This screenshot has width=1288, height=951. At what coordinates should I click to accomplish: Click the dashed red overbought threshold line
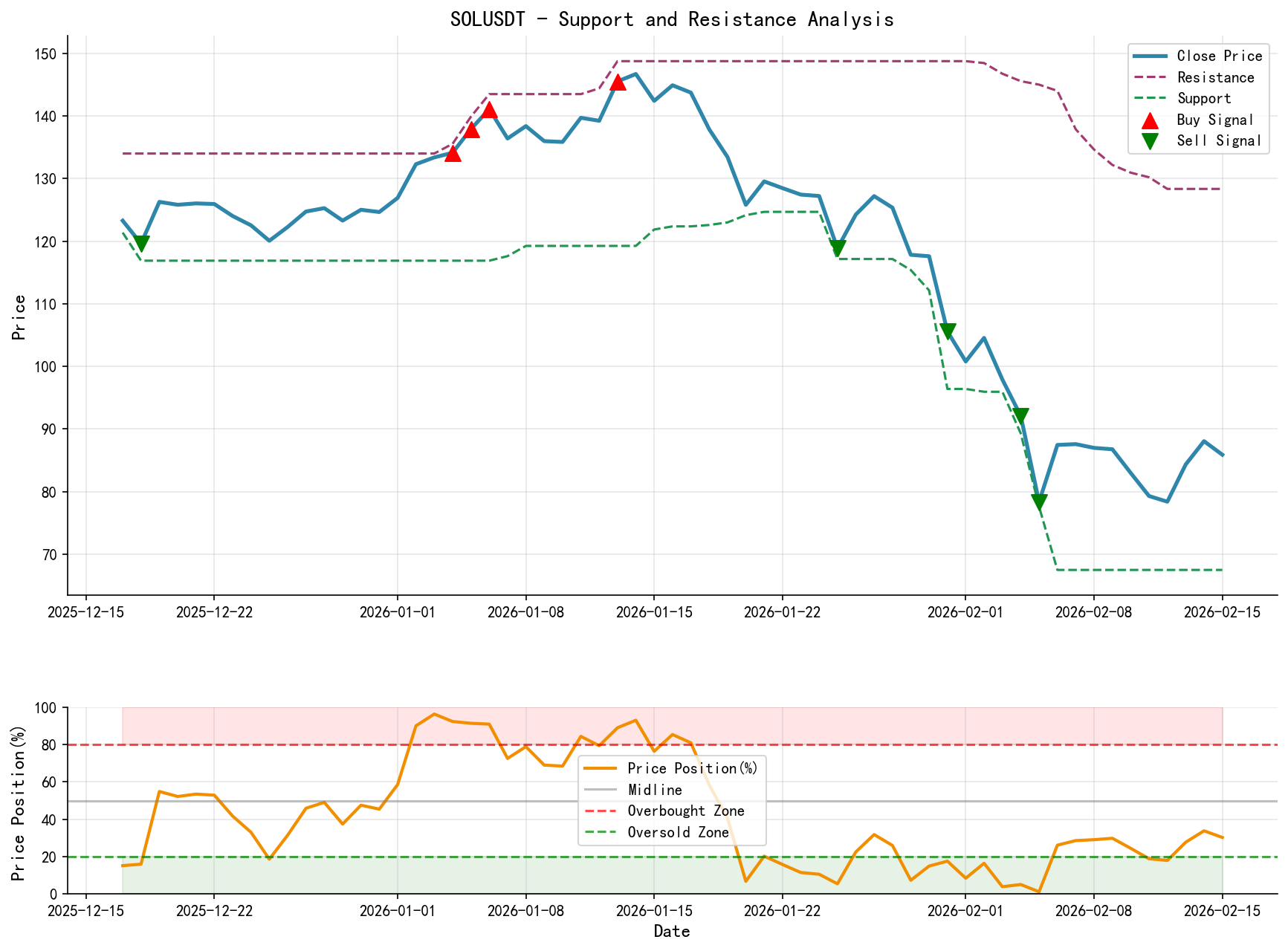(x=297, y=744)
